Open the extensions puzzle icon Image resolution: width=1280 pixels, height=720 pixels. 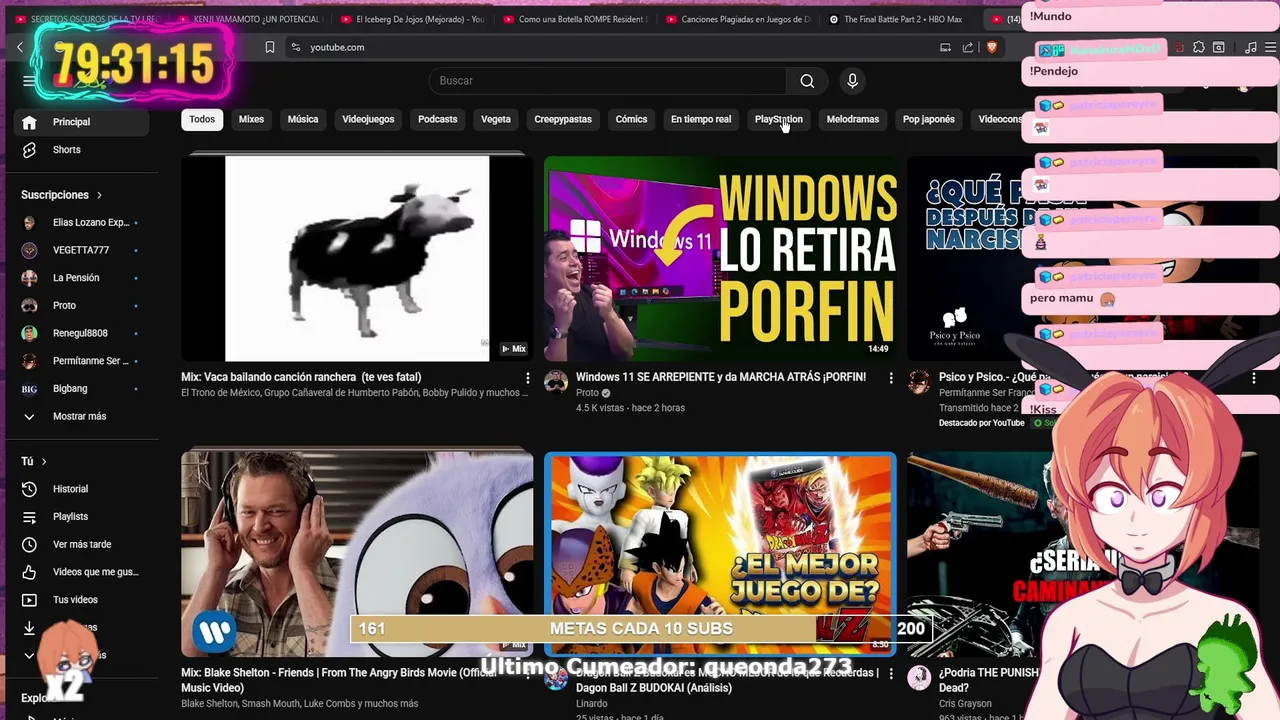pos(1199,47)
